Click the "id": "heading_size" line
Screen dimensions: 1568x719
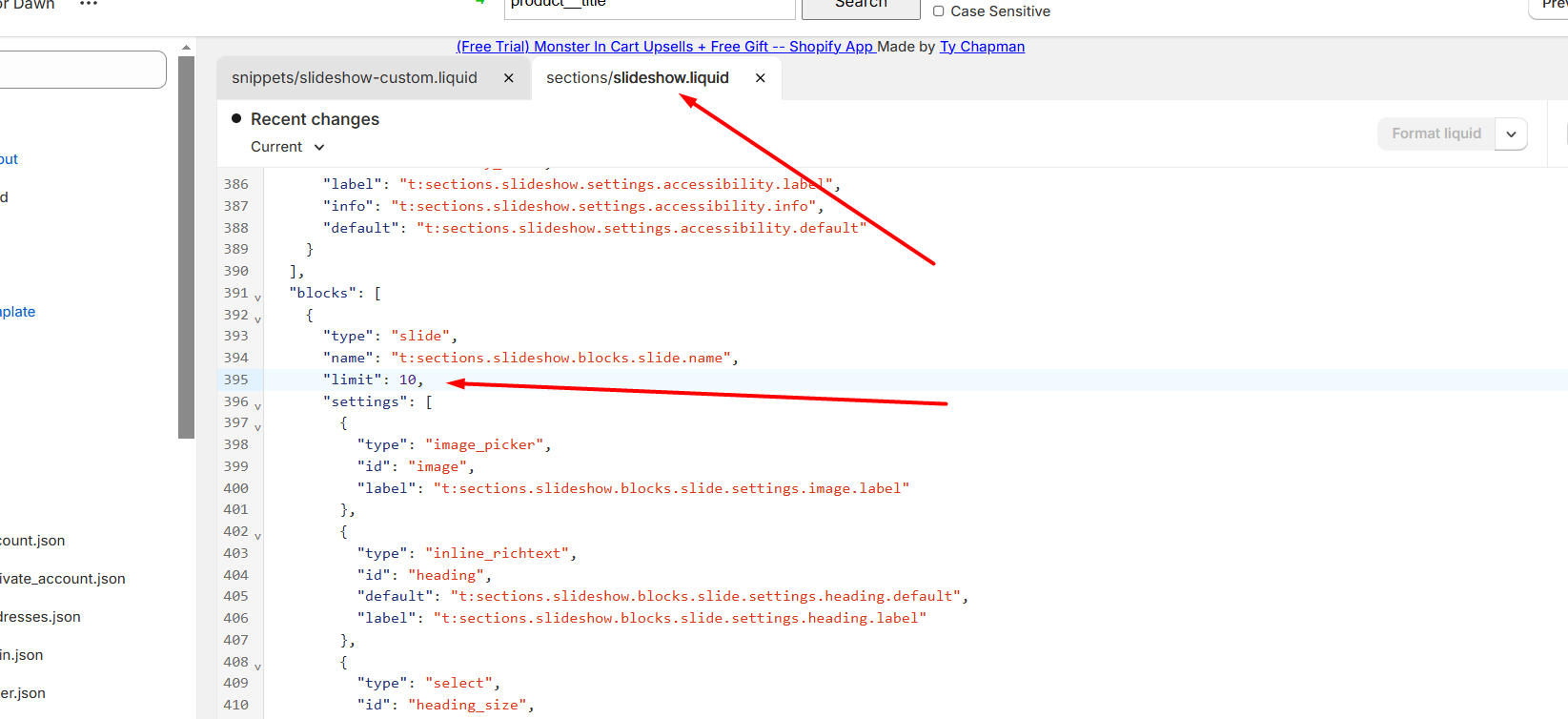tap(446, 705)
